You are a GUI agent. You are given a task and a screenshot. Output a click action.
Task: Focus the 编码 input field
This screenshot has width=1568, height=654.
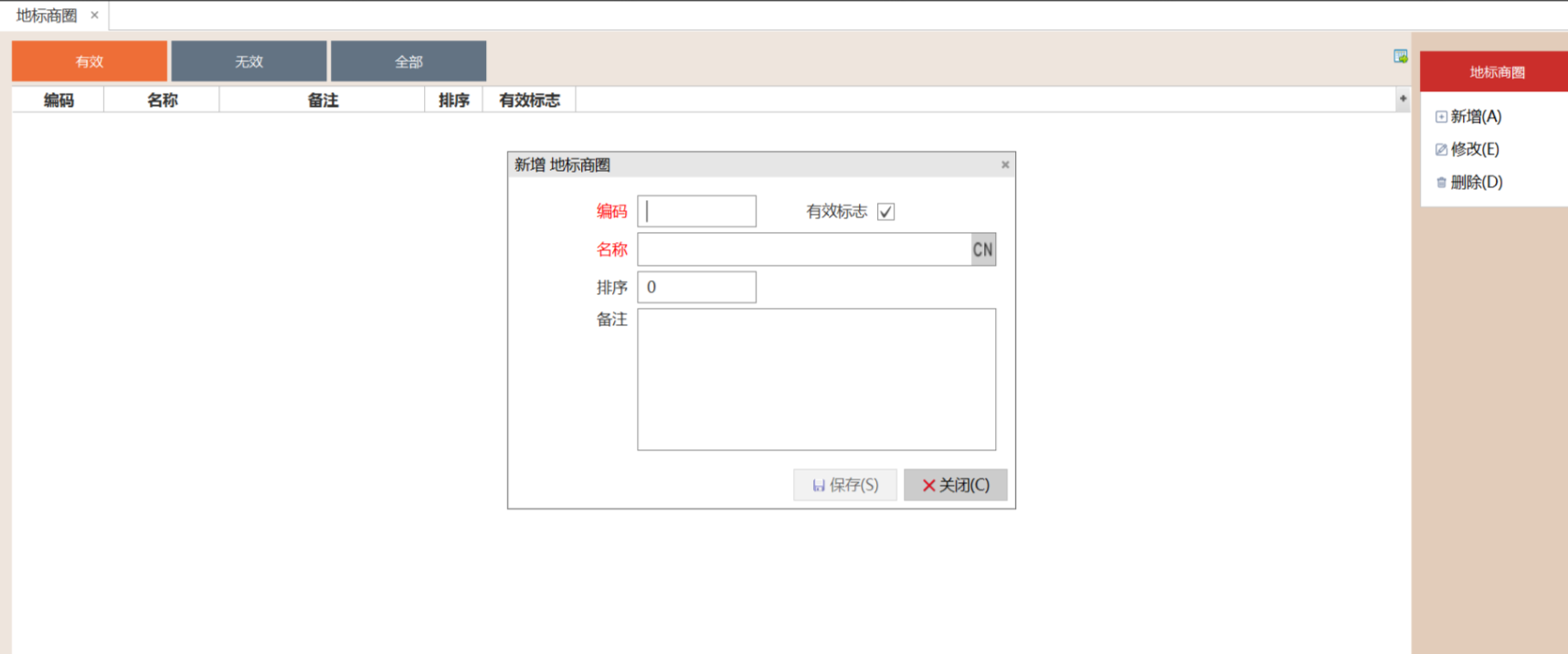coord(696,211)
